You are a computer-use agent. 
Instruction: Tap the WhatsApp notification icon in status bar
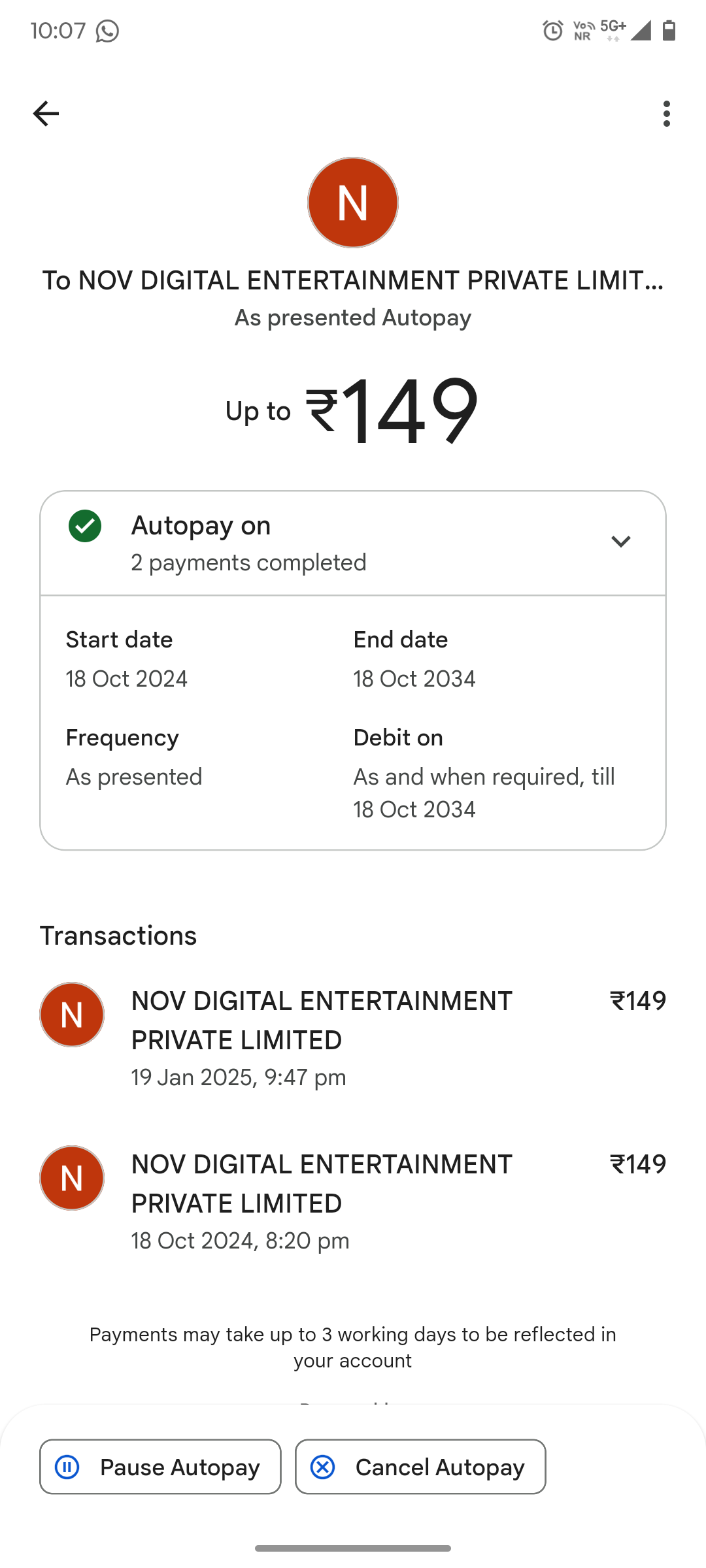tap(107, 31)
